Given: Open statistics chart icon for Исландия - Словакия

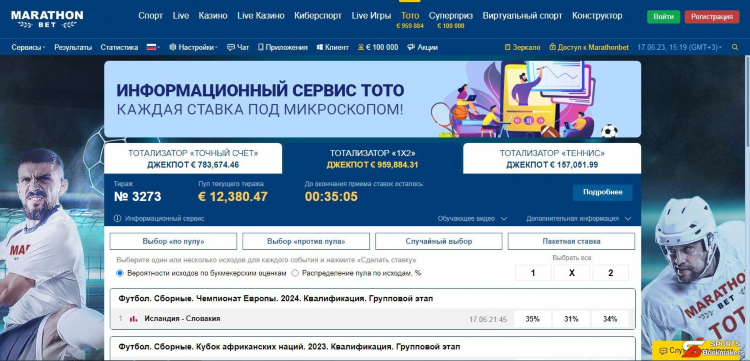Looking at the screenshot, I should coord(133,319).
